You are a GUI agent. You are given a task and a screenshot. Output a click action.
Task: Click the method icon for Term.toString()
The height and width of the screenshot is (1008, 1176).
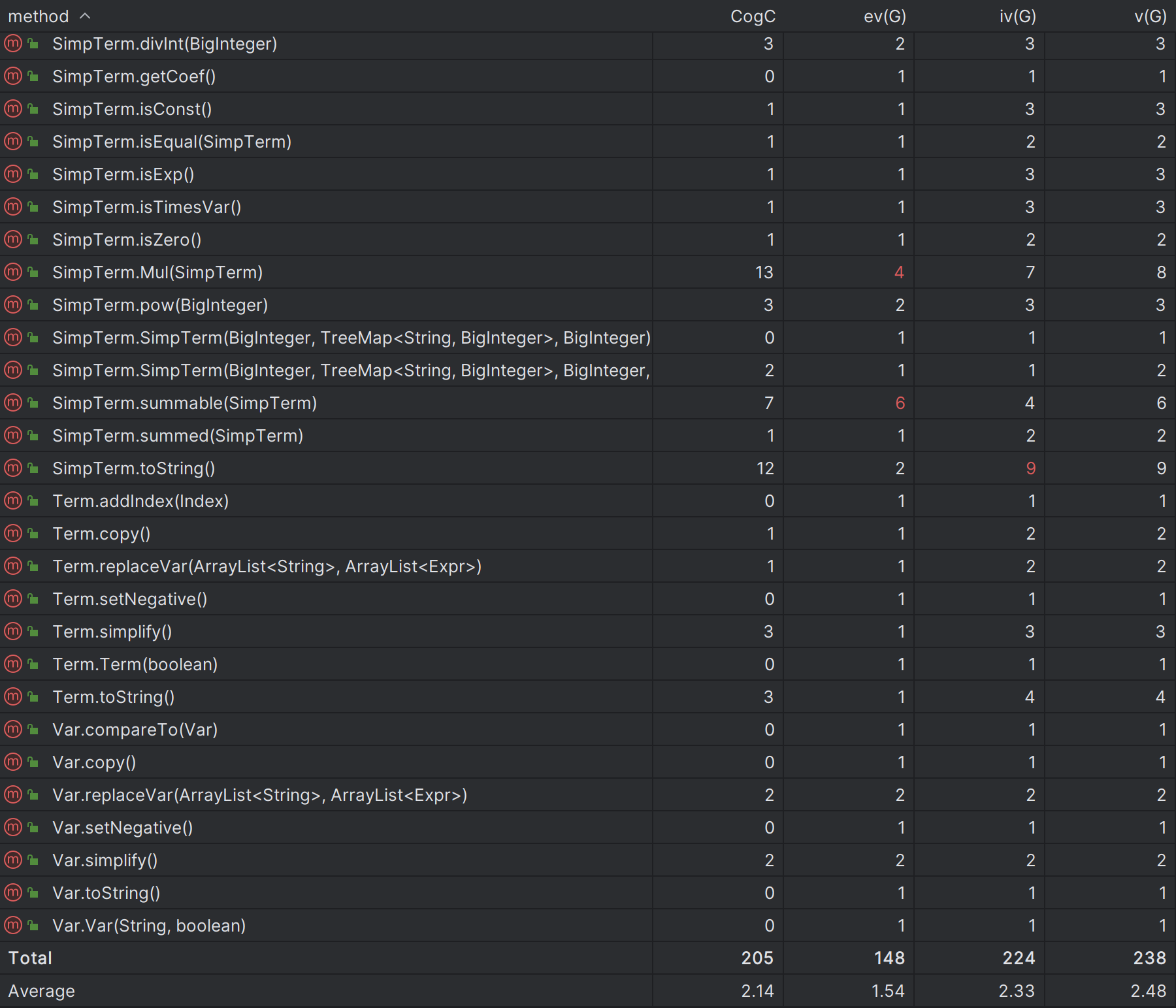click(13, 697)
